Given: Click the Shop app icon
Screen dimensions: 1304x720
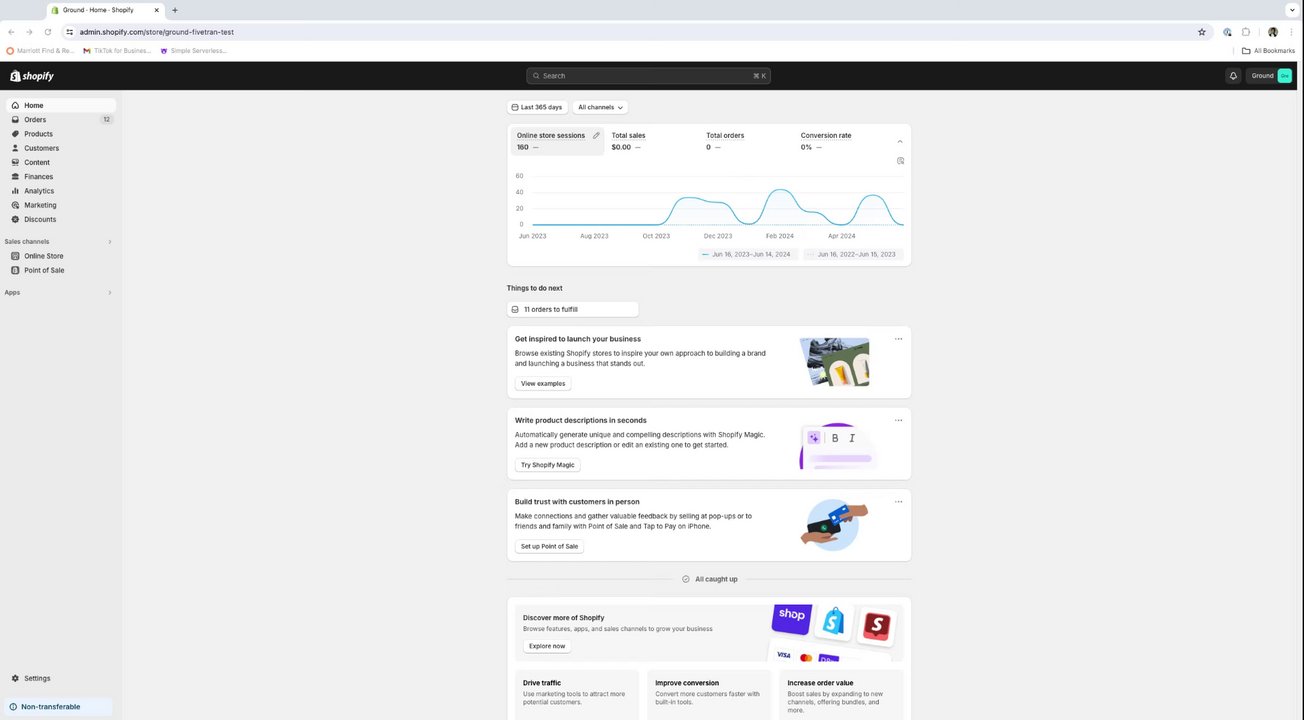Looking at the screenshot, I should (x=792, y=618).
